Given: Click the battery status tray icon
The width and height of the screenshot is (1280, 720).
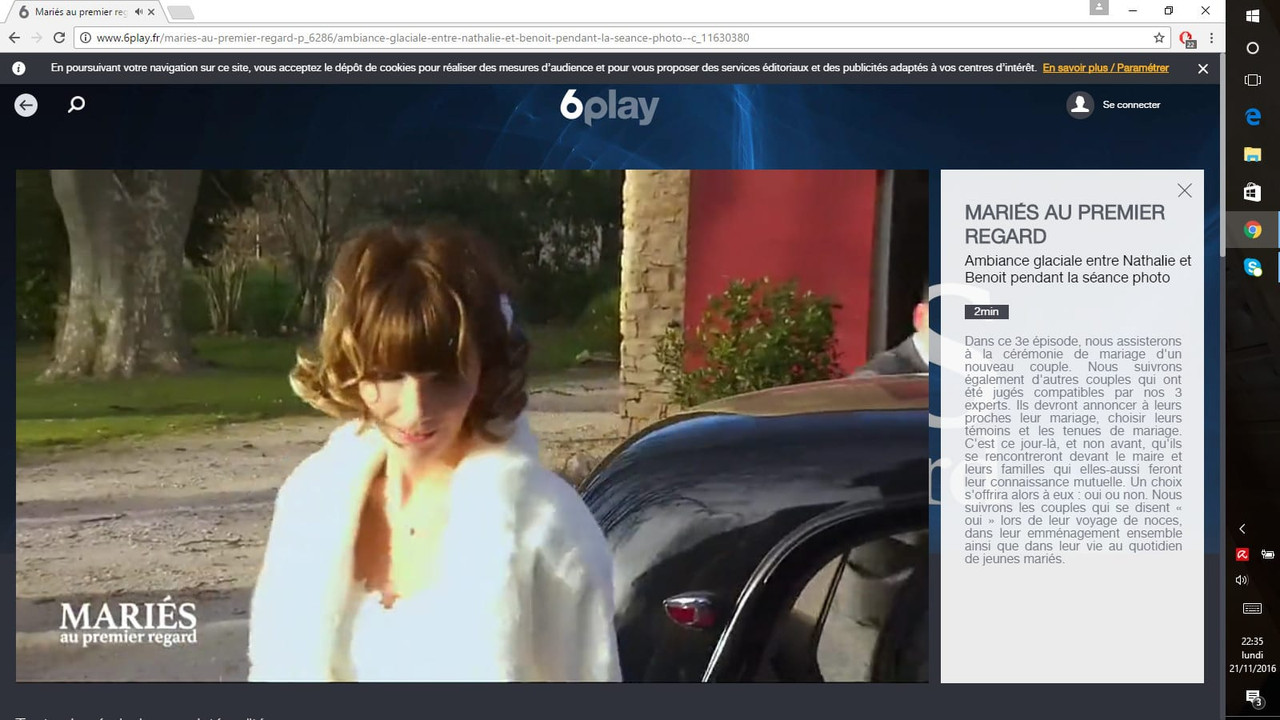Looking at the screenshot, I should [1267, 554].
